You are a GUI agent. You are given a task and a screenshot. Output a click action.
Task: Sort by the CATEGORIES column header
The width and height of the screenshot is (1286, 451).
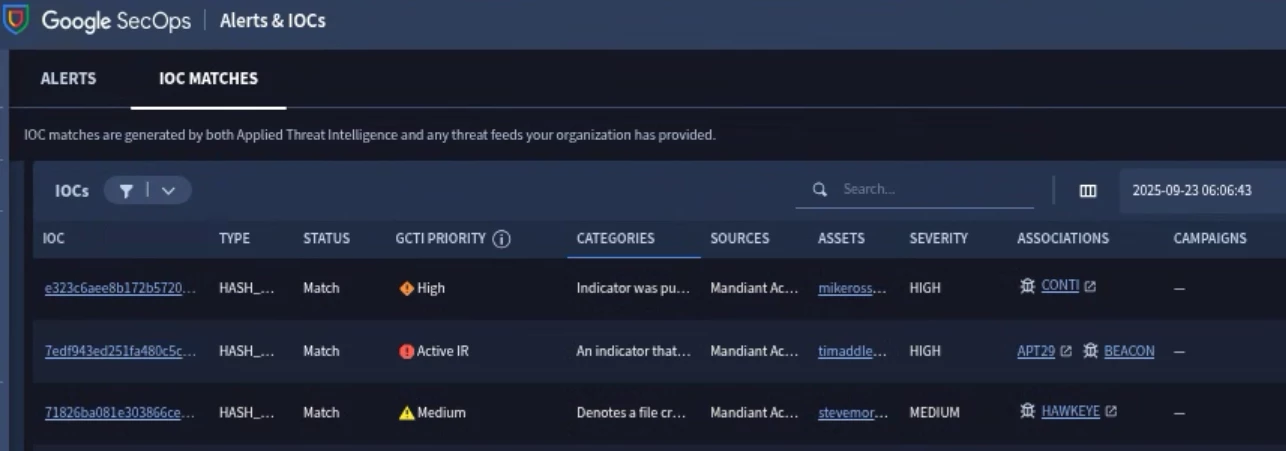click(615, 238)
